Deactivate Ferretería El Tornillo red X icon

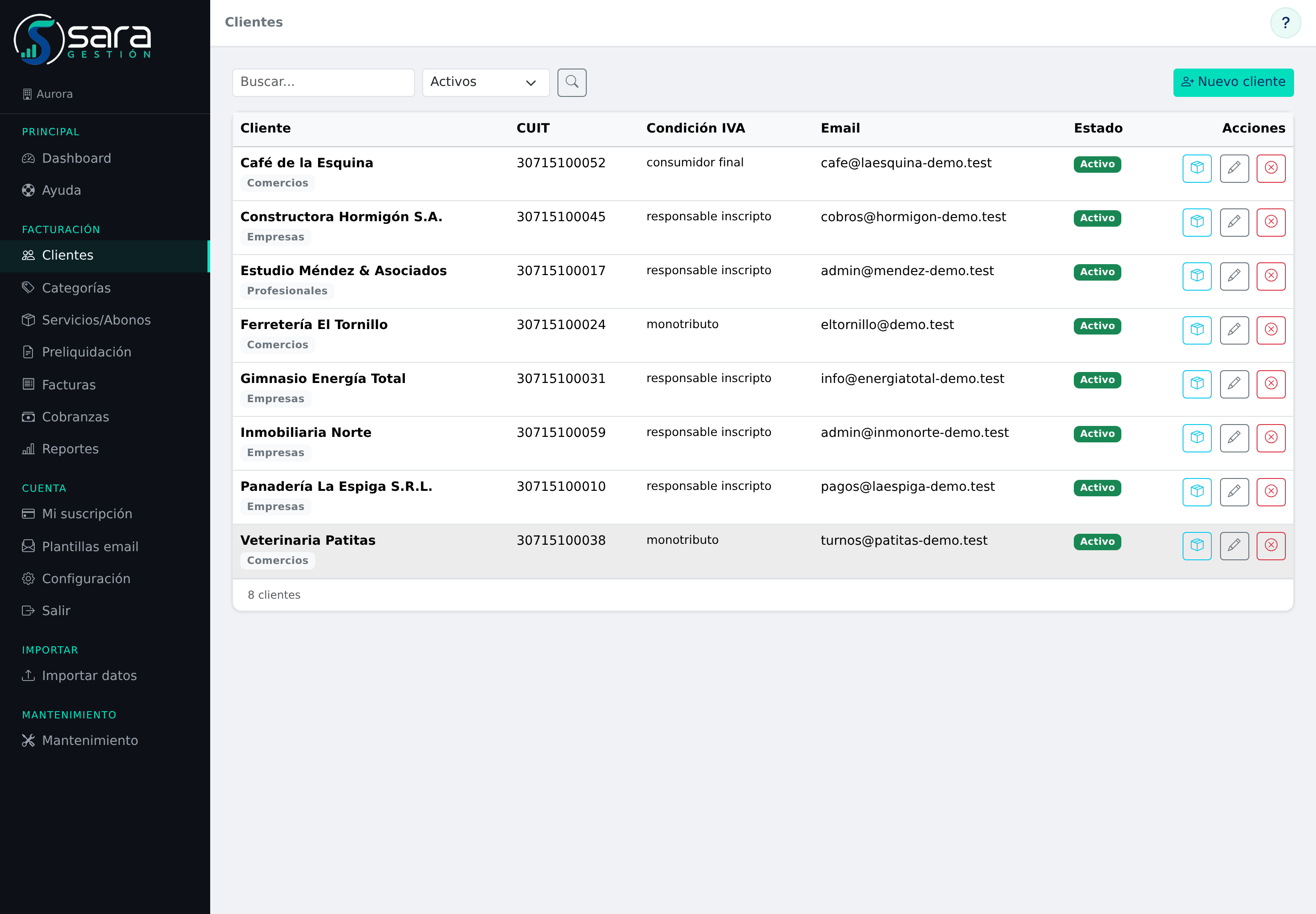click(1271, 330)
